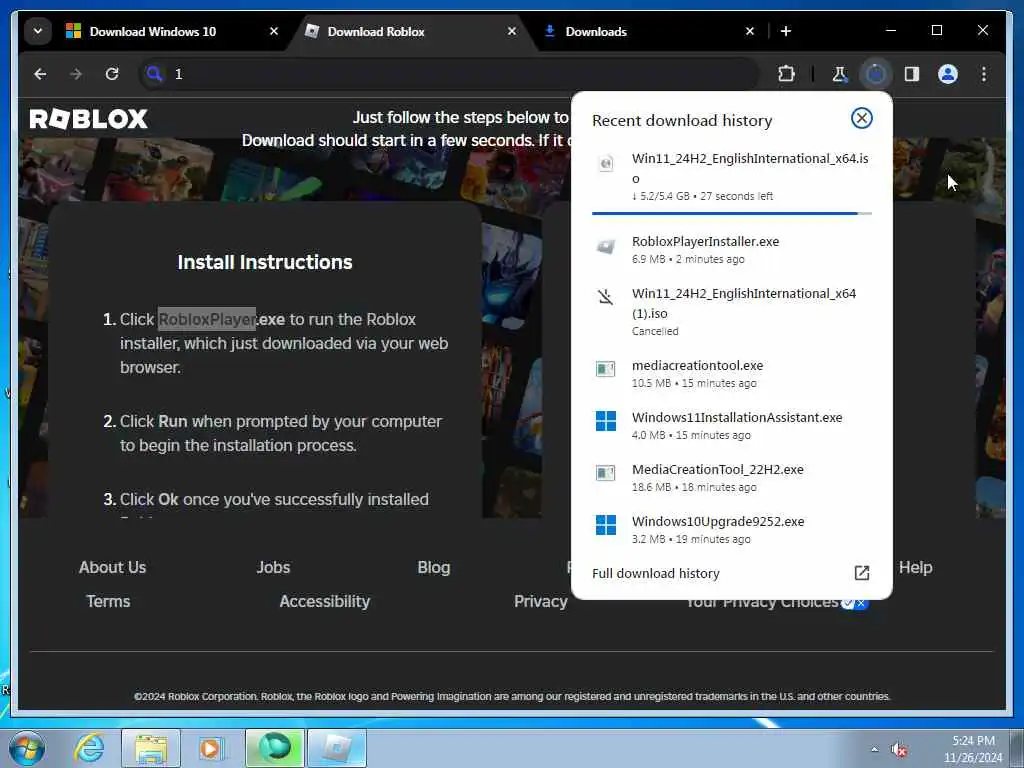Click RobloxPlayerInstaller.exe file icon

tap(605, 247)
